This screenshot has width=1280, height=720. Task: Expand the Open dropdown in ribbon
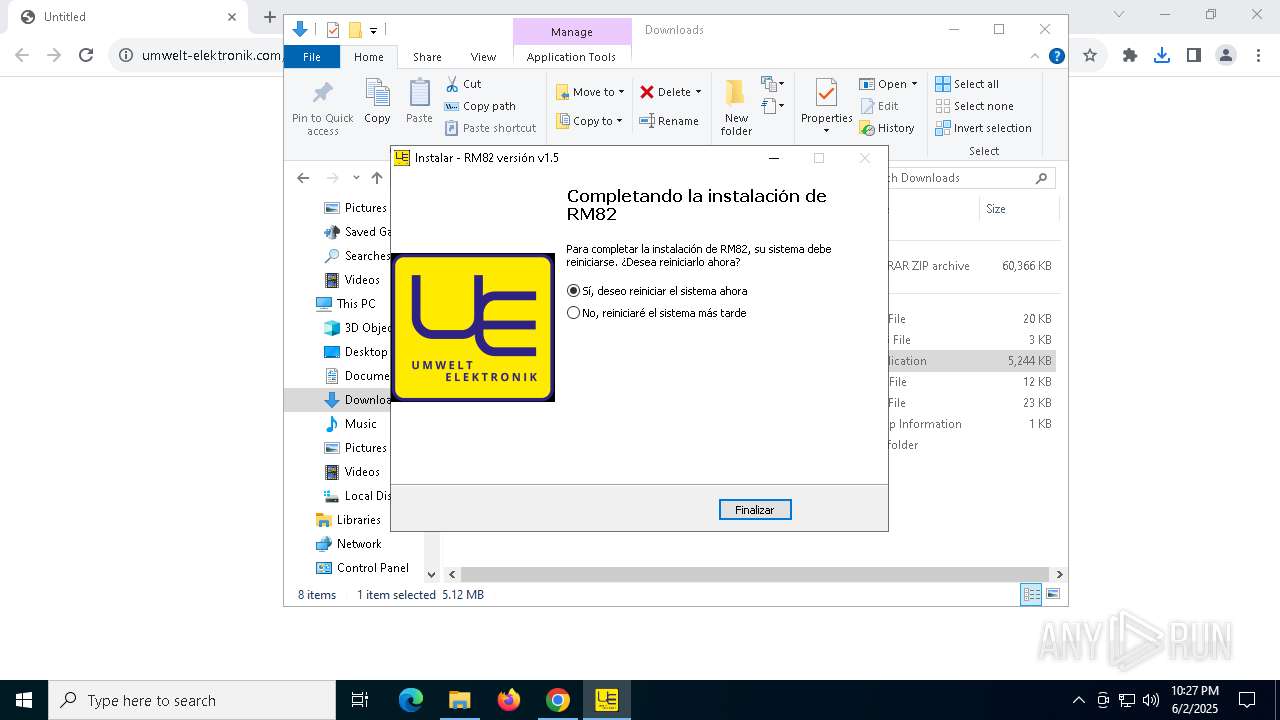(x=888, y=84)
